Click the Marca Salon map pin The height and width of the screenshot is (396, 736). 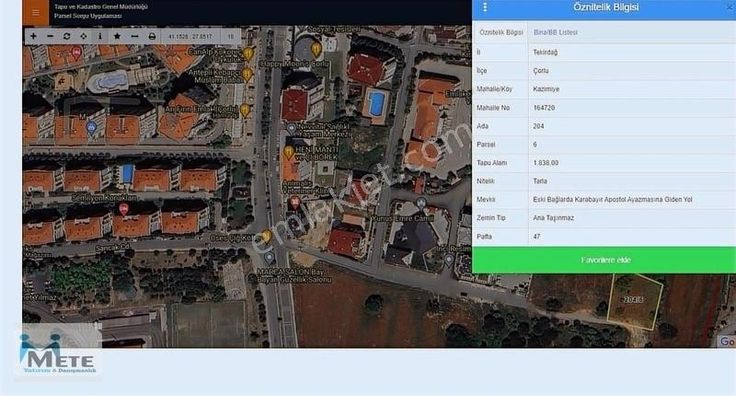(269, 258)
